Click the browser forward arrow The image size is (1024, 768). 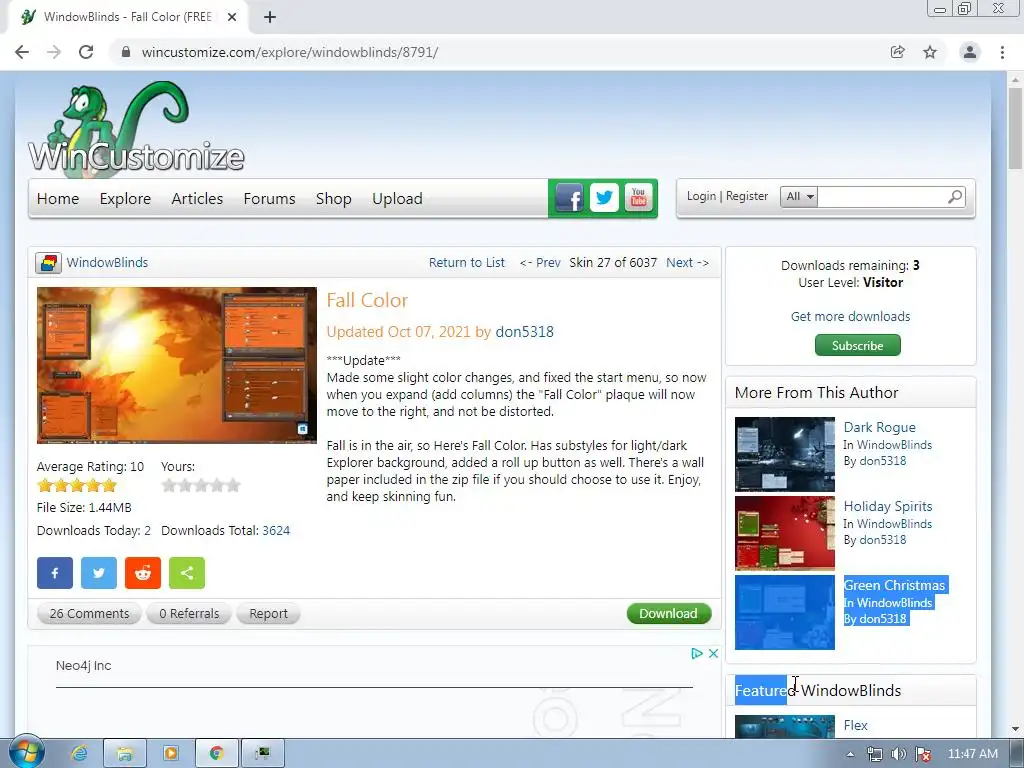(x=54, y=52)
